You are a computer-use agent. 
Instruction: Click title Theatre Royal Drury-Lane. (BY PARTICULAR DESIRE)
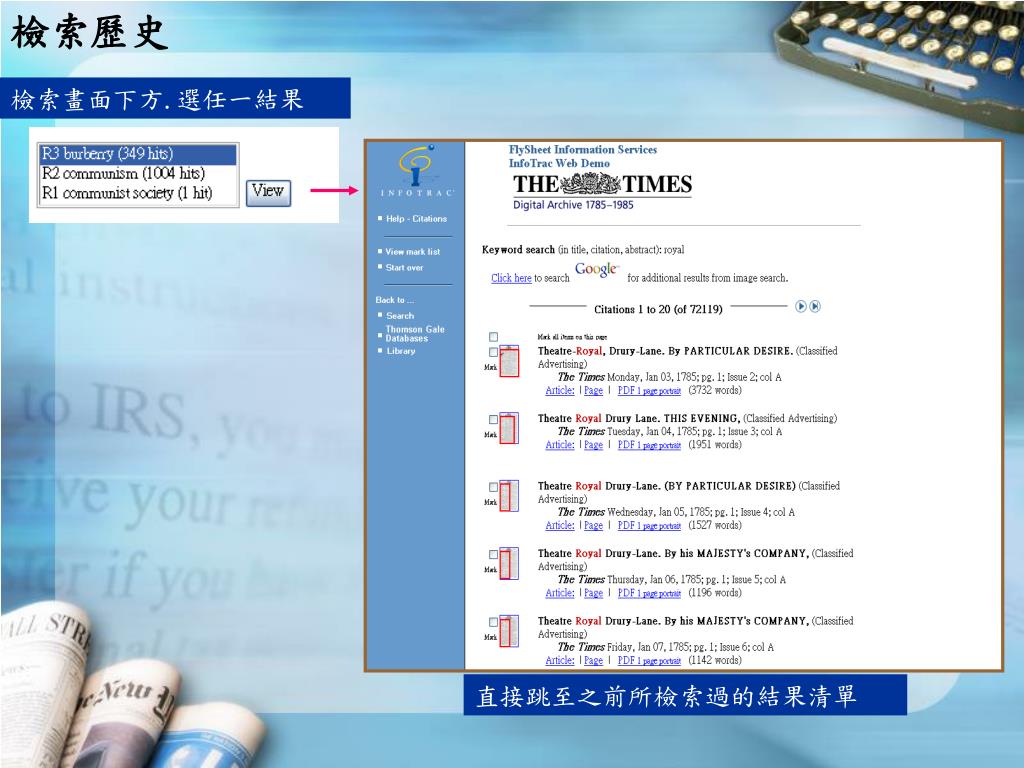coord(667,486)
